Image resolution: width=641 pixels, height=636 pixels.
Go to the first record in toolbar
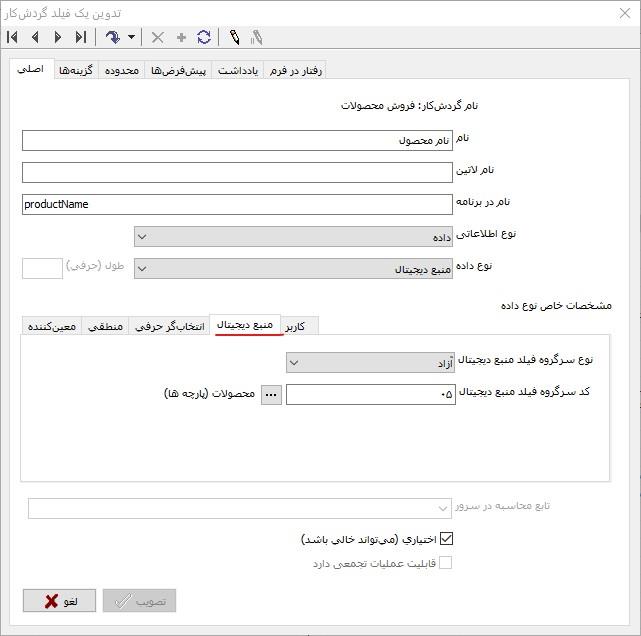13,37
